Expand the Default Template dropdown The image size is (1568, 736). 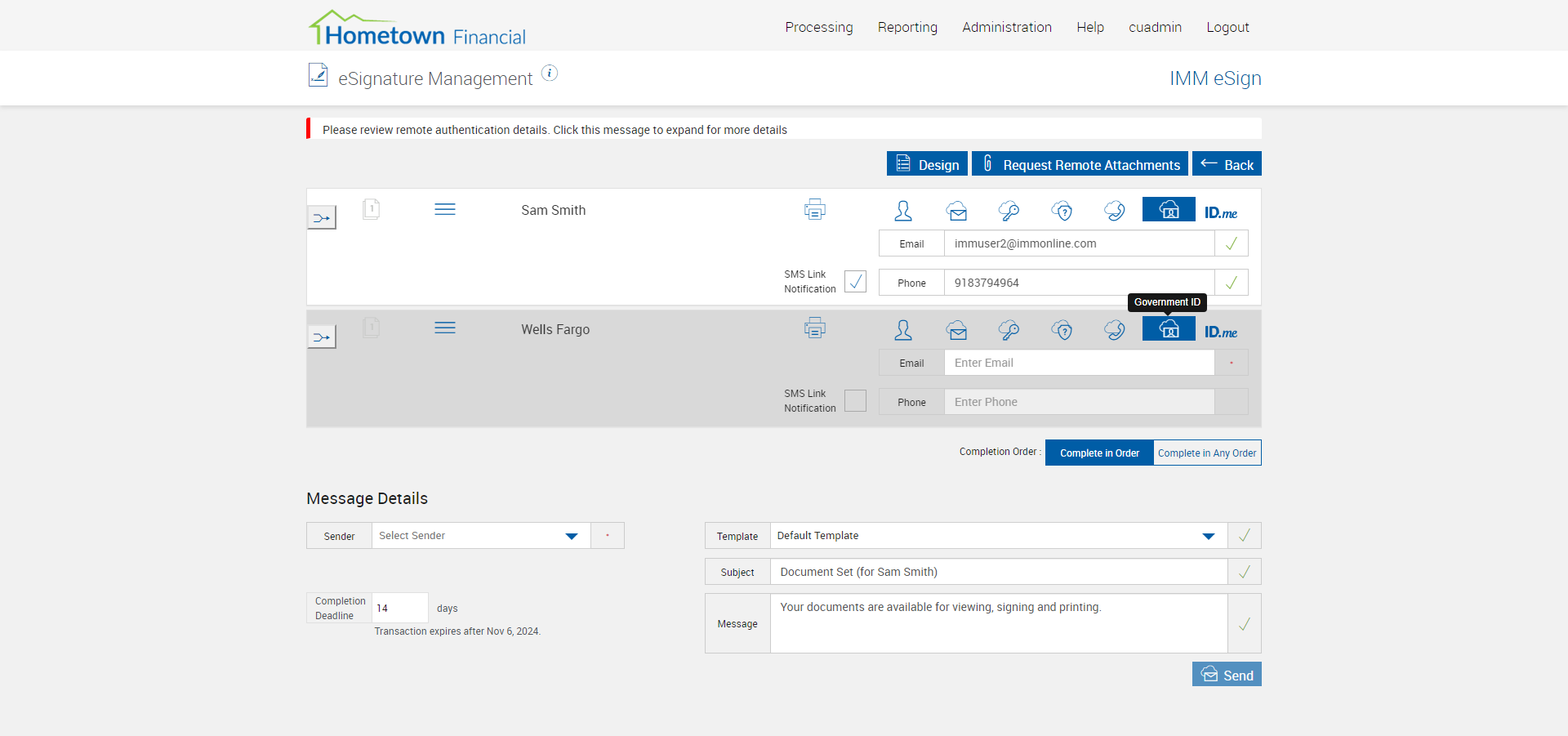click(x=999, y=536)
